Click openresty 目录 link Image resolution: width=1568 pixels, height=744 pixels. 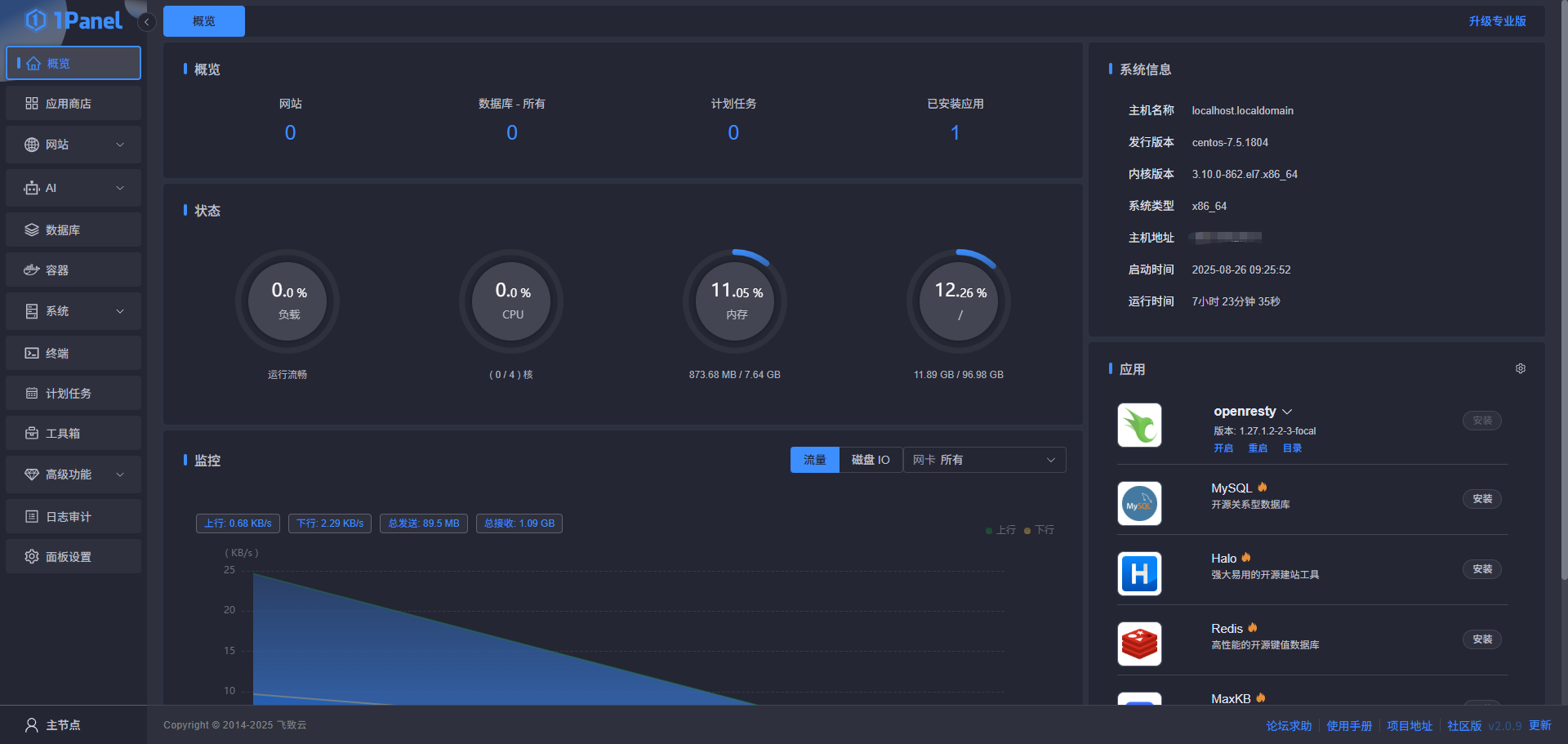point(1292,448)
